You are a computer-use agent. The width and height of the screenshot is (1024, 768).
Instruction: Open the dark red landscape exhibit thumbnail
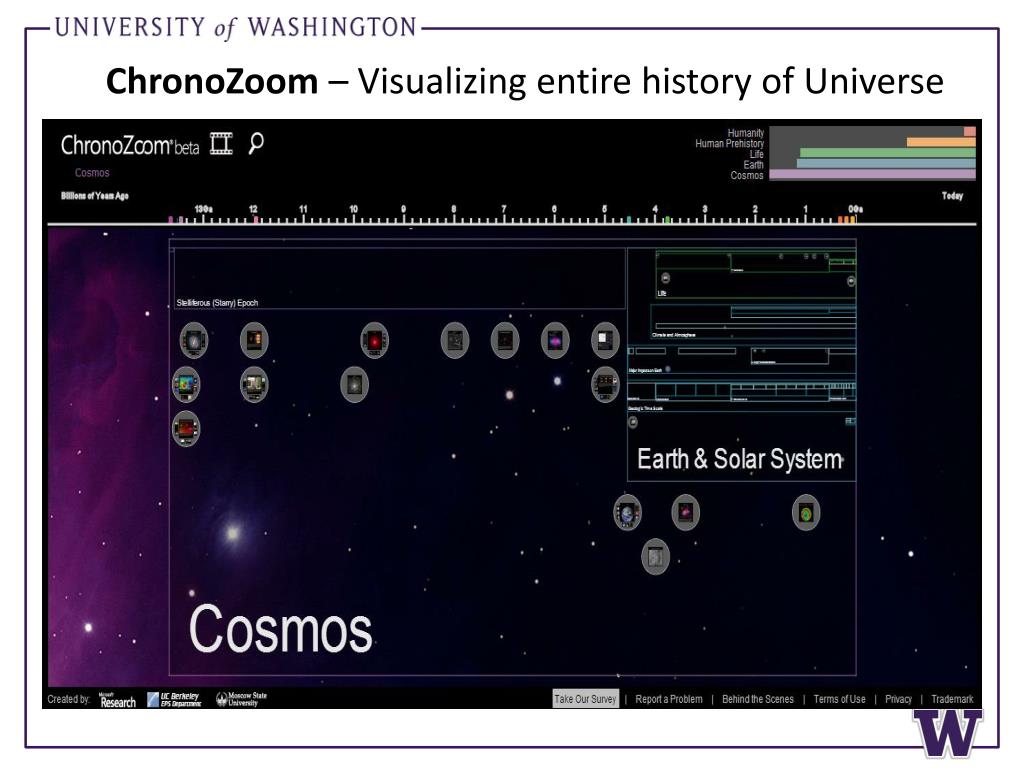(186, 429)
